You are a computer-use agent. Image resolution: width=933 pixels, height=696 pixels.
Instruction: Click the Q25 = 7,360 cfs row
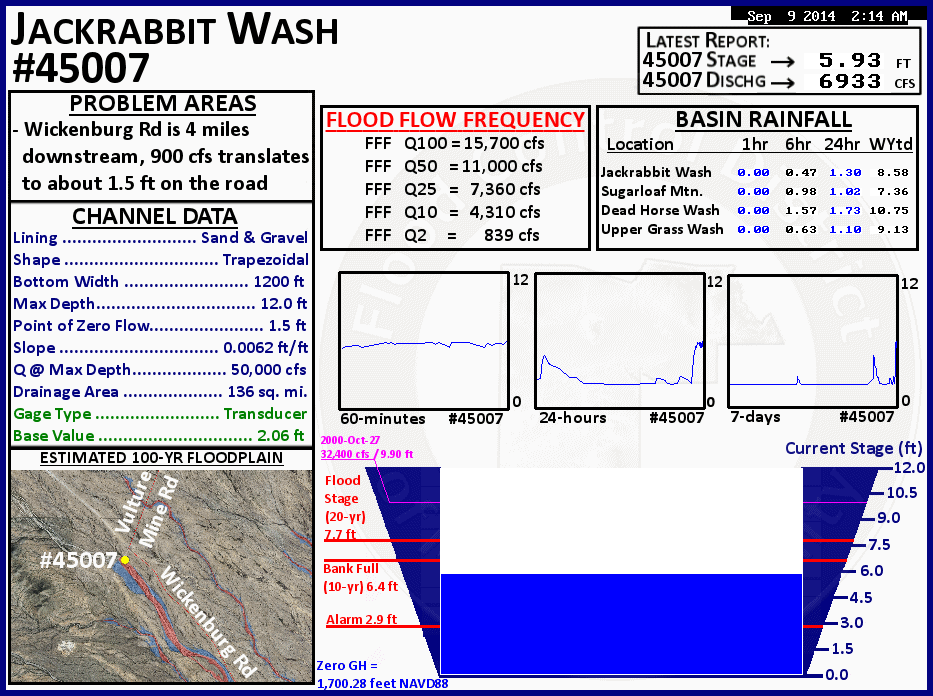click(453, 189)
